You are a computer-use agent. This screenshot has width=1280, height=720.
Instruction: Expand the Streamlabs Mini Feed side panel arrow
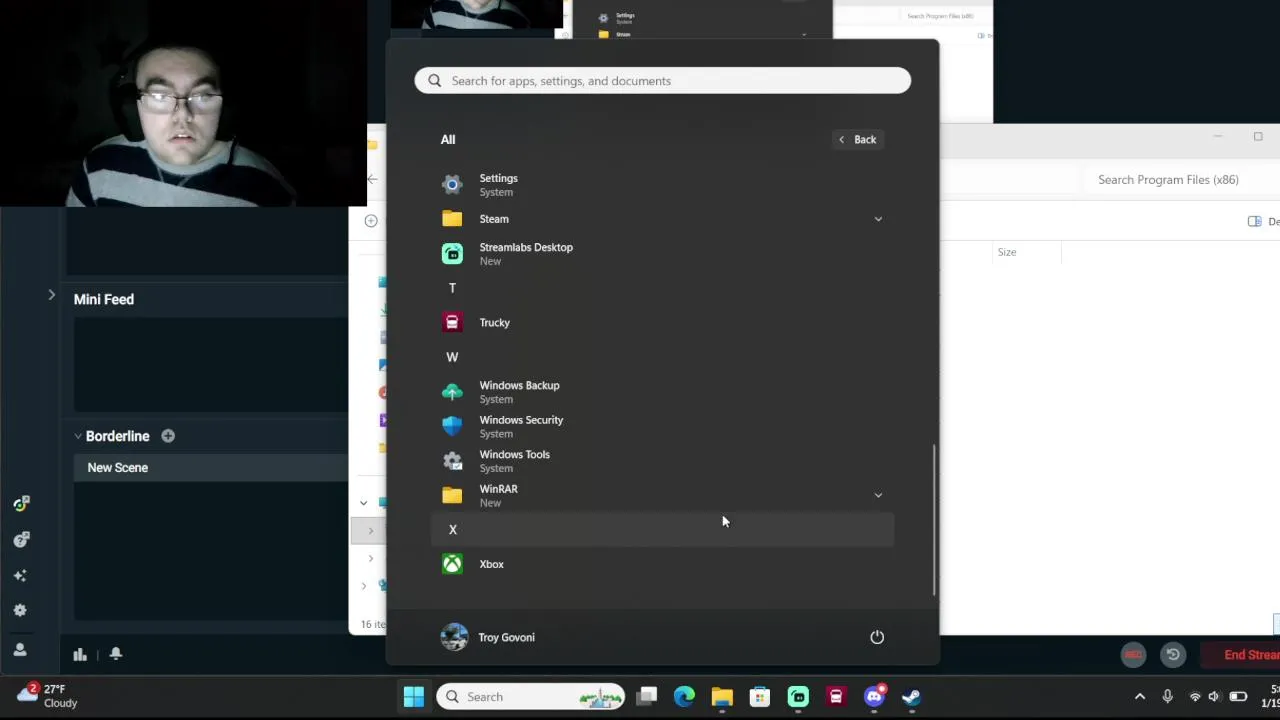[x=51, y=295]
